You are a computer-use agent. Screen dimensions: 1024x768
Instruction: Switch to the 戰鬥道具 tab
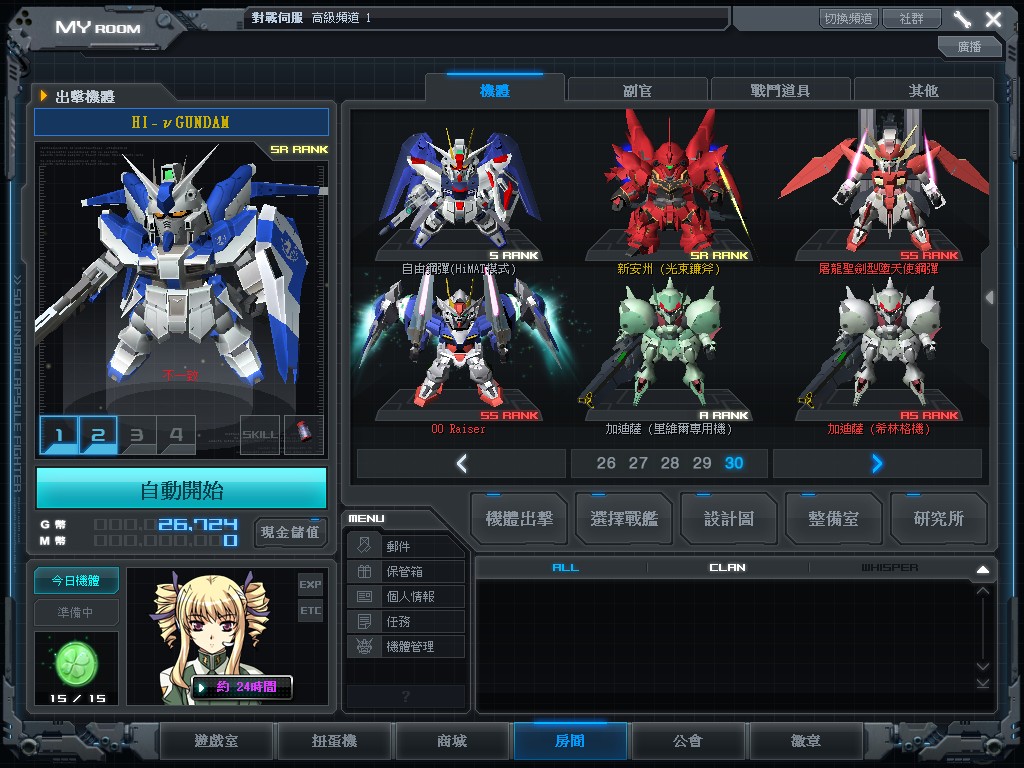(780, 90)
